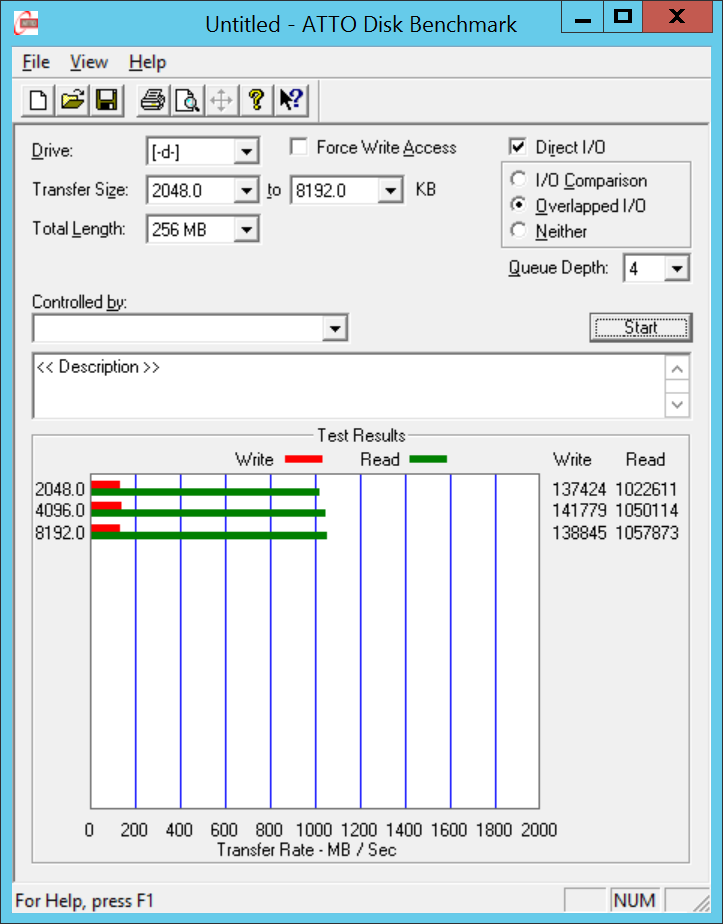Click the grayed move arrows toolbar icon
This screenshot has width=723, height=924.
[222, 100]
